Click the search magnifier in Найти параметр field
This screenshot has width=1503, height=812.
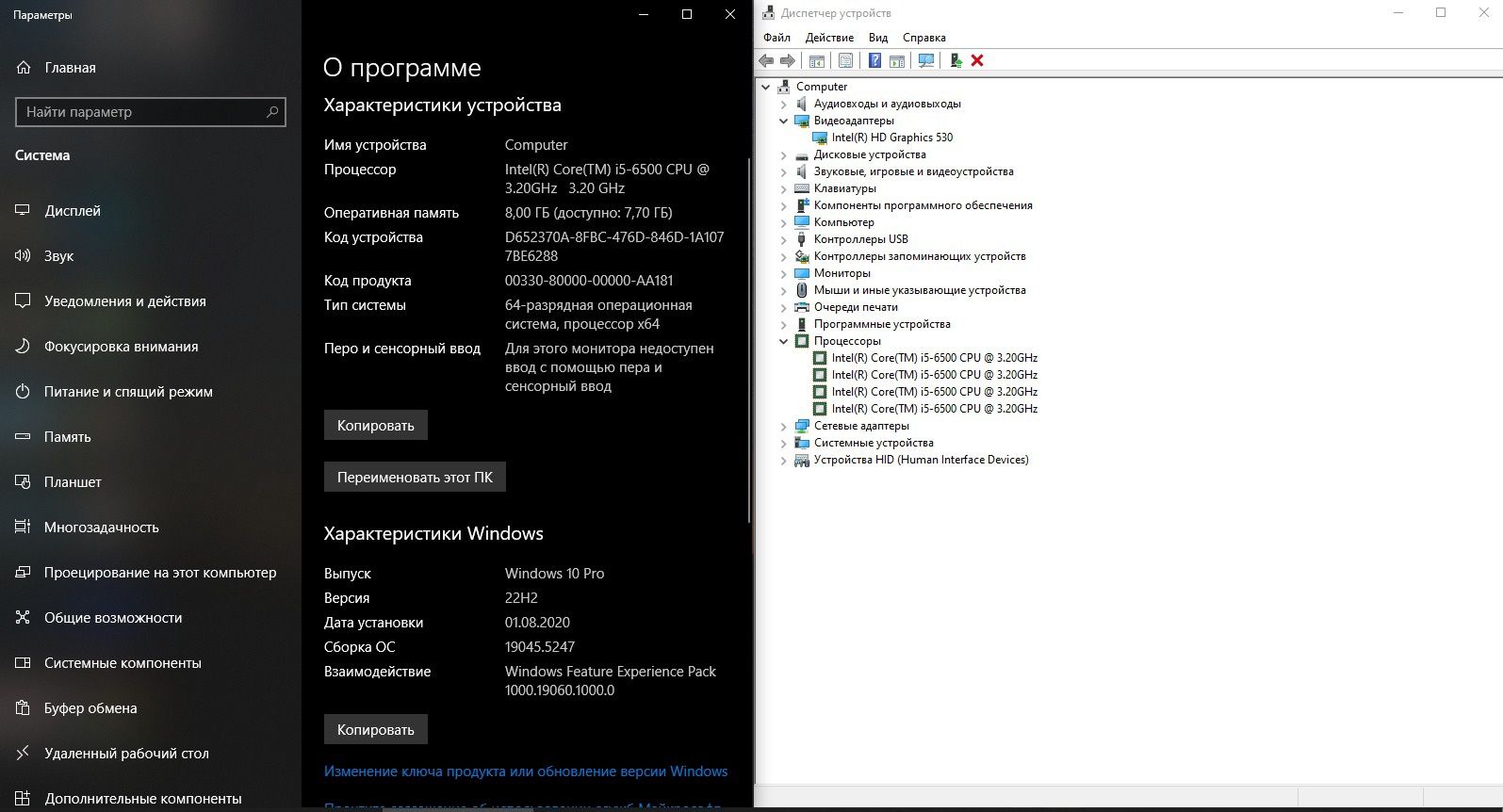[272, 112]
